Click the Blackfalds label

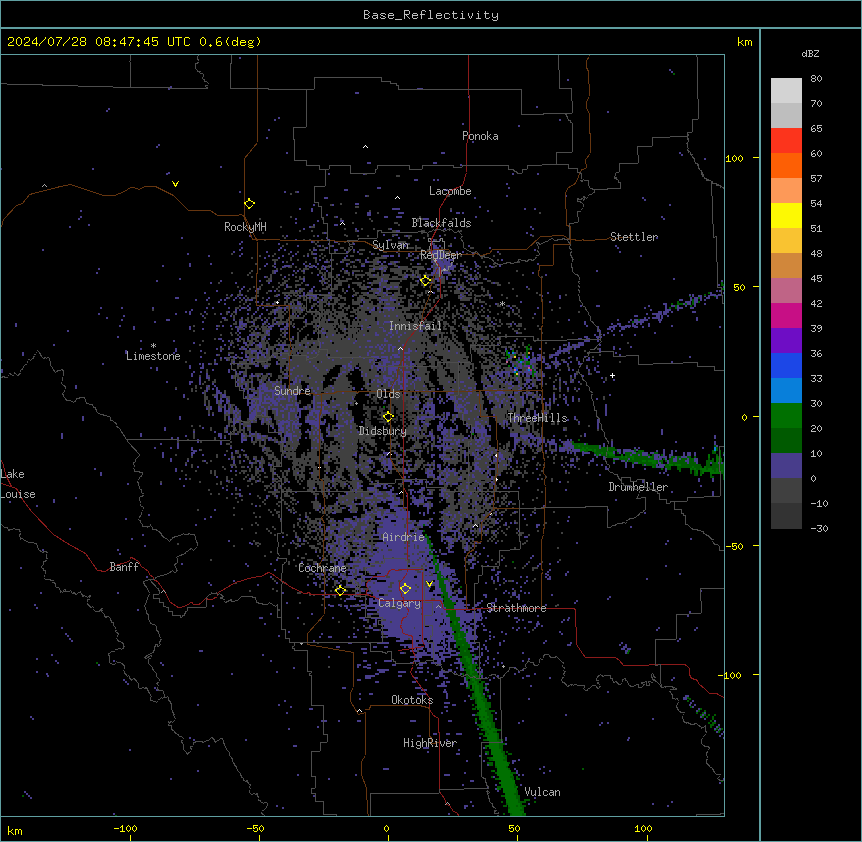coord(441,223)
